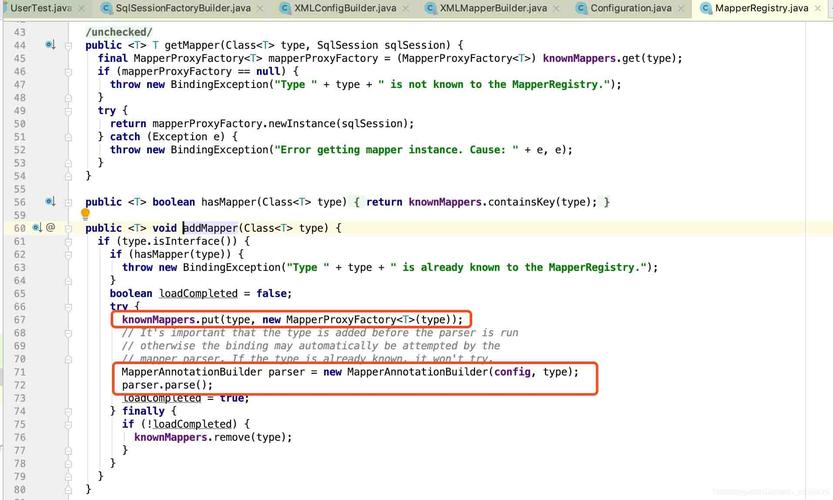Click 'knownMappers' on line 45

(x=579, y=58)
